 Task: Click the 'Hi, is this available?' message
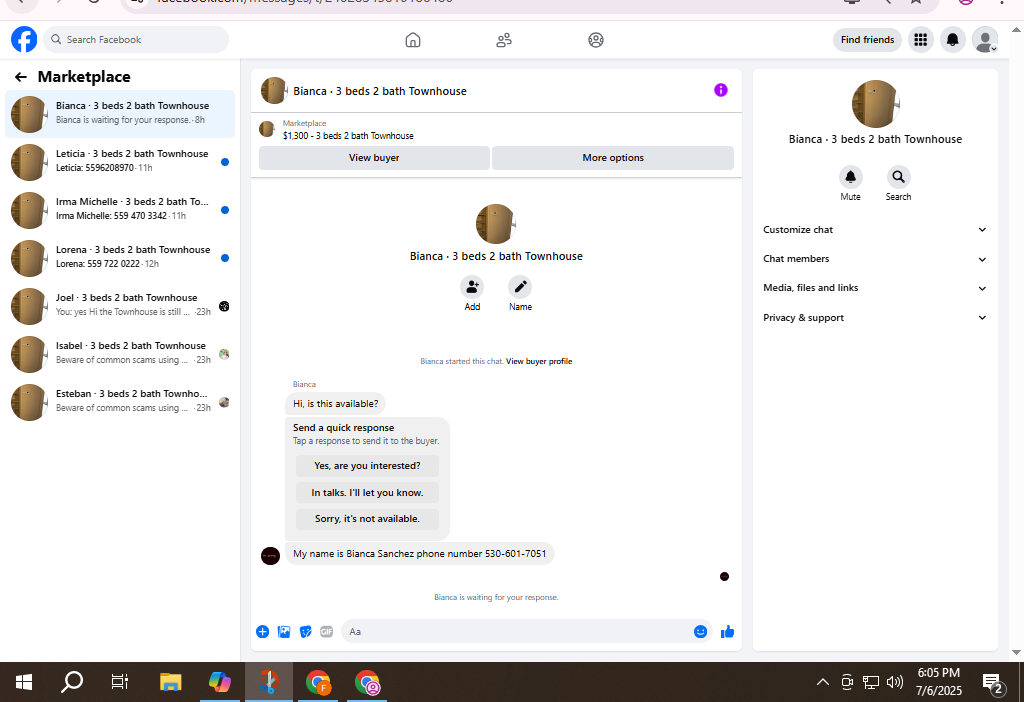[336, 404]
